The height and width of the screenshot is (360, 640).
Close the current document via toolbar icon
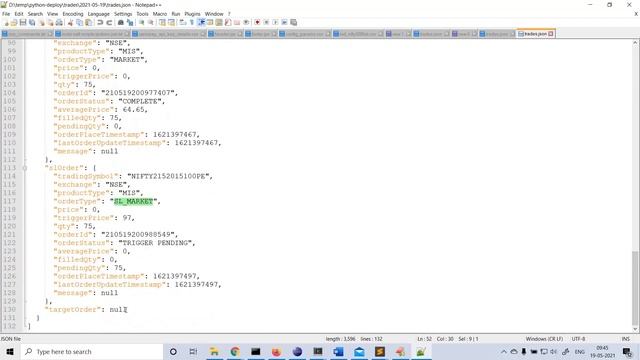tap(42, 22)
